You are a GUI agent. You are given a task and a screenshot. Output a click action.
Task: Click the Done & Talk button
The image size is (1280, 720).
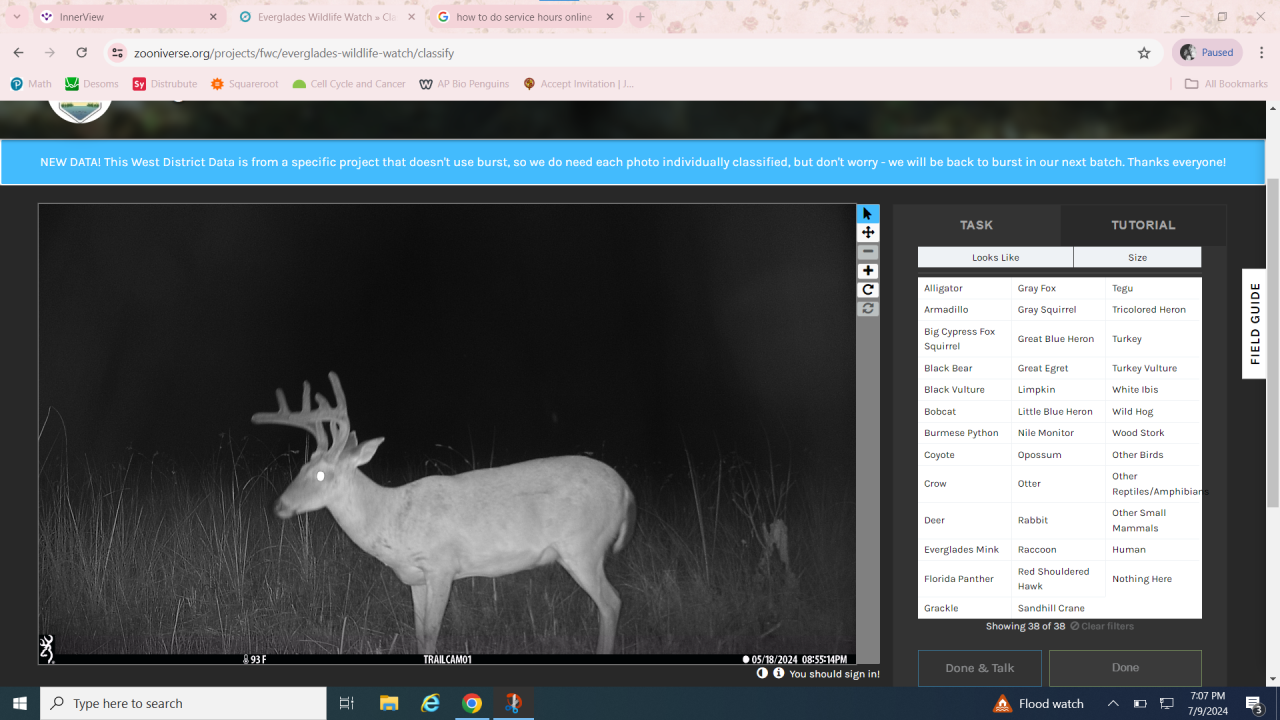(x=980, y=668)
